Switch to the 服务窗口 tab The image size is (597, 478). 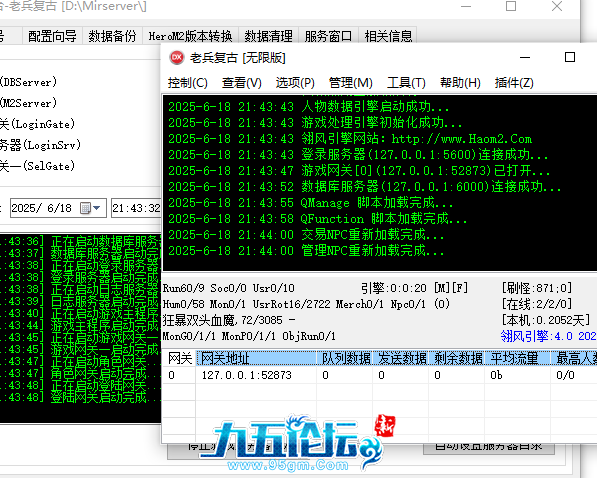[x=328, y=36]
